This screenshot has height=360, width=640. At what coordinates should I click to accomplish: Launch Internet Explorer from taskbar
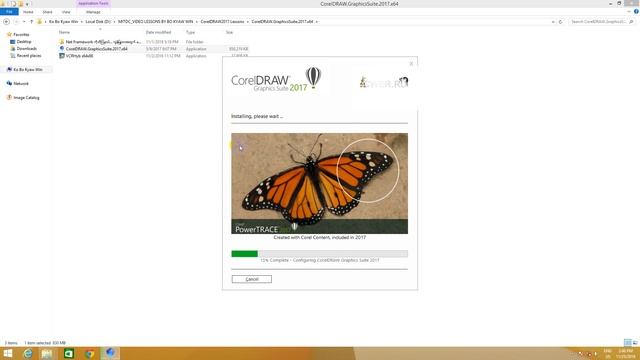click(x=27, y=353)
